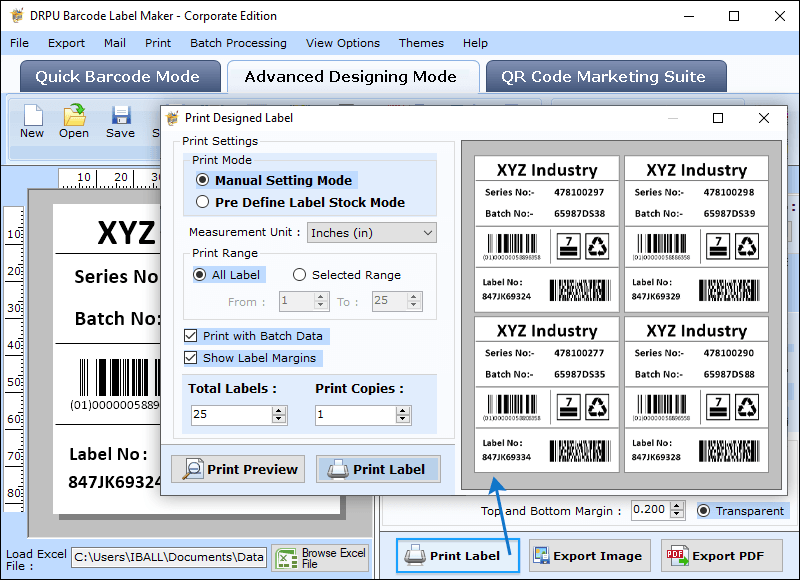This screenshot has width=800, height=580.
Task: Click the printer icon in dialog Print Label
Action: pyautogui.click(x=338, y=469)
